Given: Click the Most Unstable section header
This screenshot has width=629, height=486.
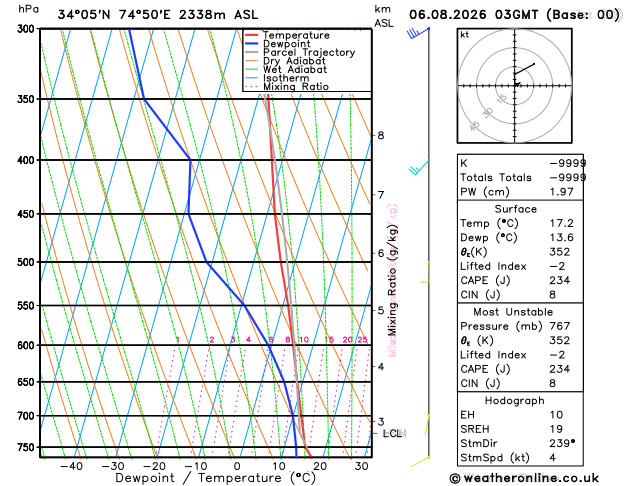Looking at the screenshot, I should point(513,312).
